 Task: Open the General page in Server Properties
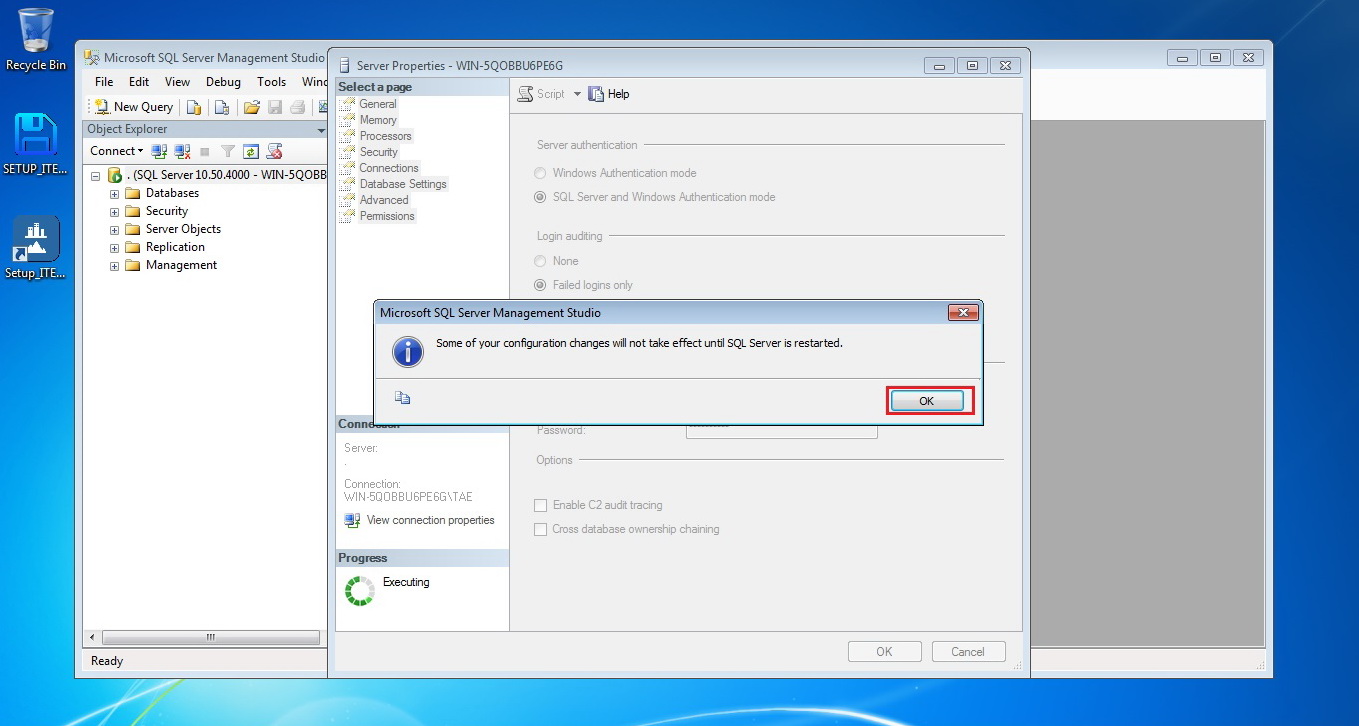point(377,104)
